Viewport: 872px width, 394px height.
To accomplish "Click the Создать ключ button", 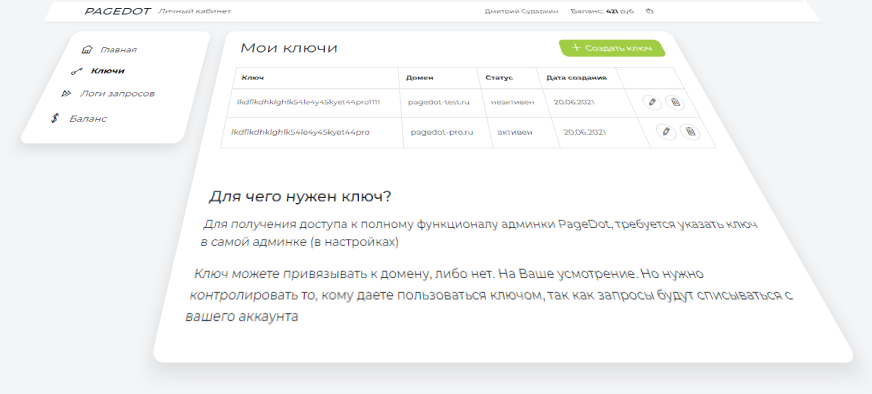I will tap(612, 48).
